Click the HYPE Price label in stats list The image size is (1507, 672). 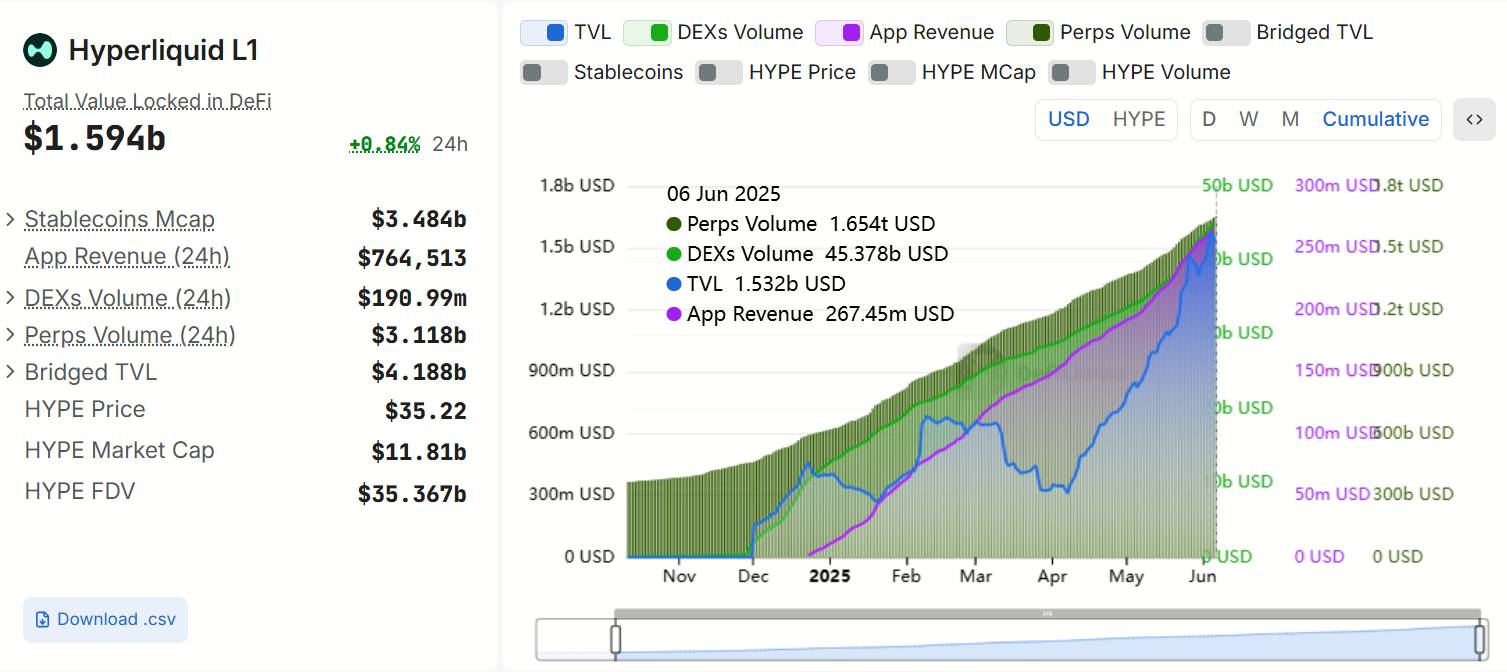click(x=85, y=409)
